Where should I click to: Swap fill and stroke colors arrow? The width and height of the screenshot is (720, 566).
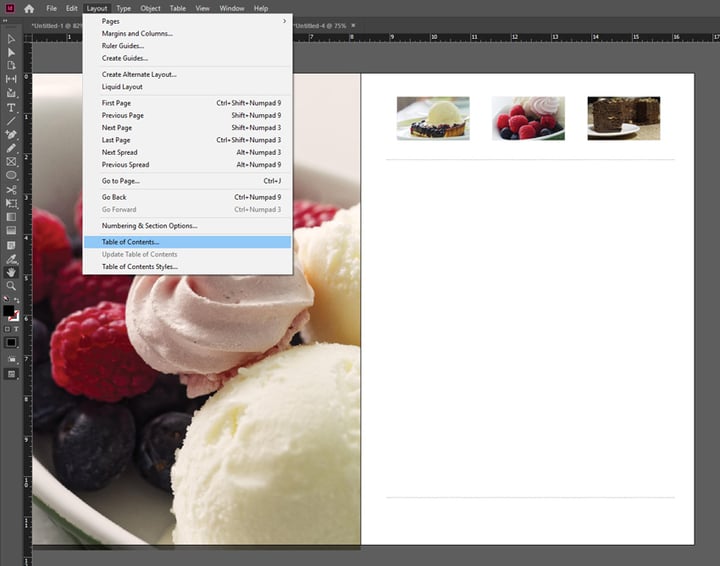click(17, 300)
